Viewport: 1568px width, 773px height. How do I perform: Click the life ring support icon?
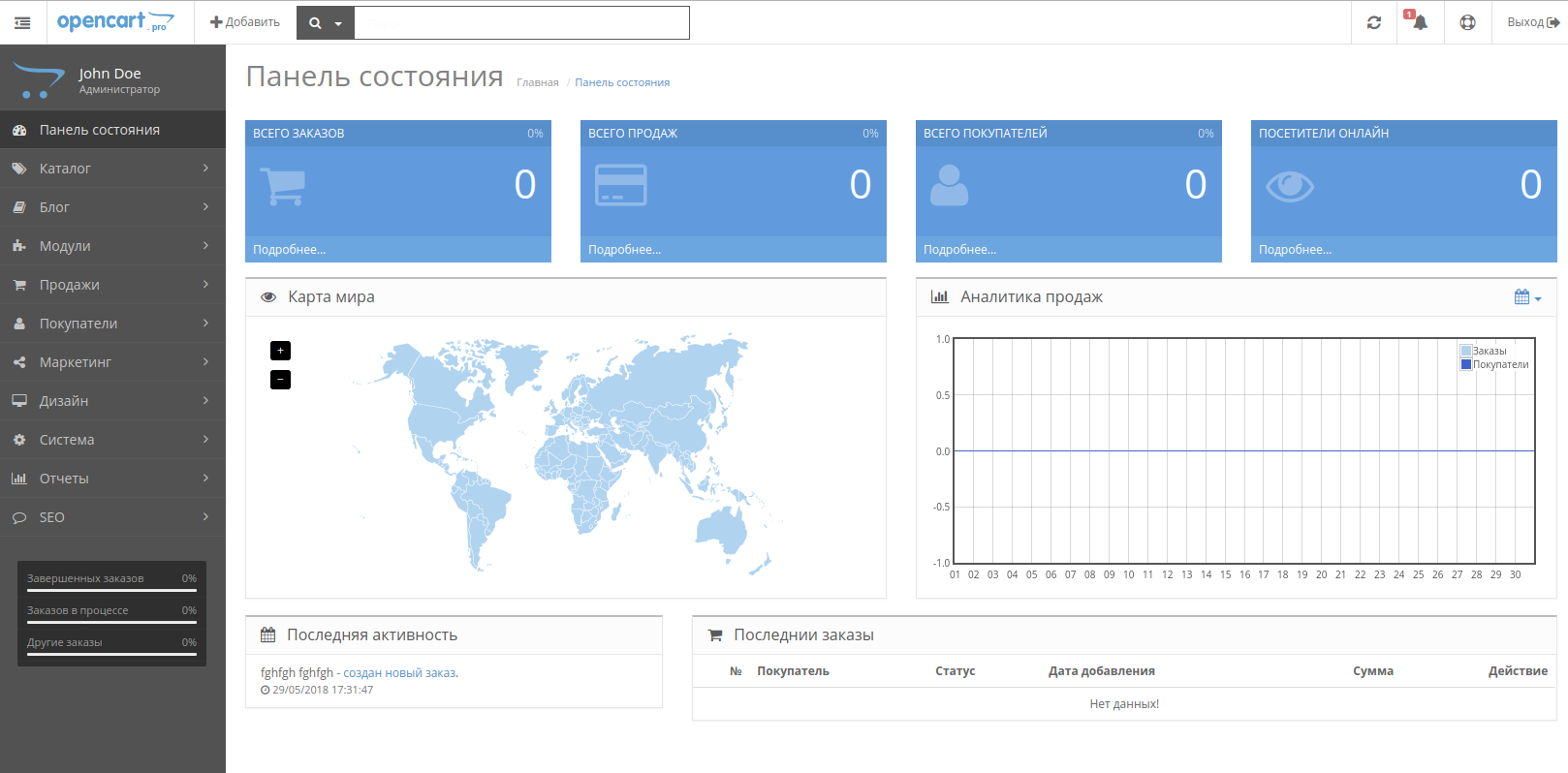pyautogui.click(x=1467, y=22)
